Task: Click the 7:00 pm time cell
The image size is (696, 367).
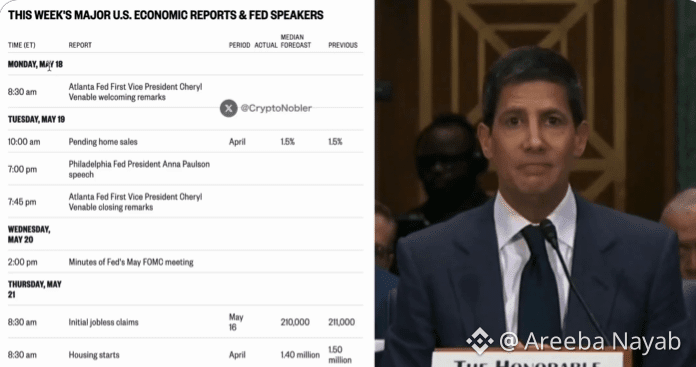Action: [x=22, y=170]
